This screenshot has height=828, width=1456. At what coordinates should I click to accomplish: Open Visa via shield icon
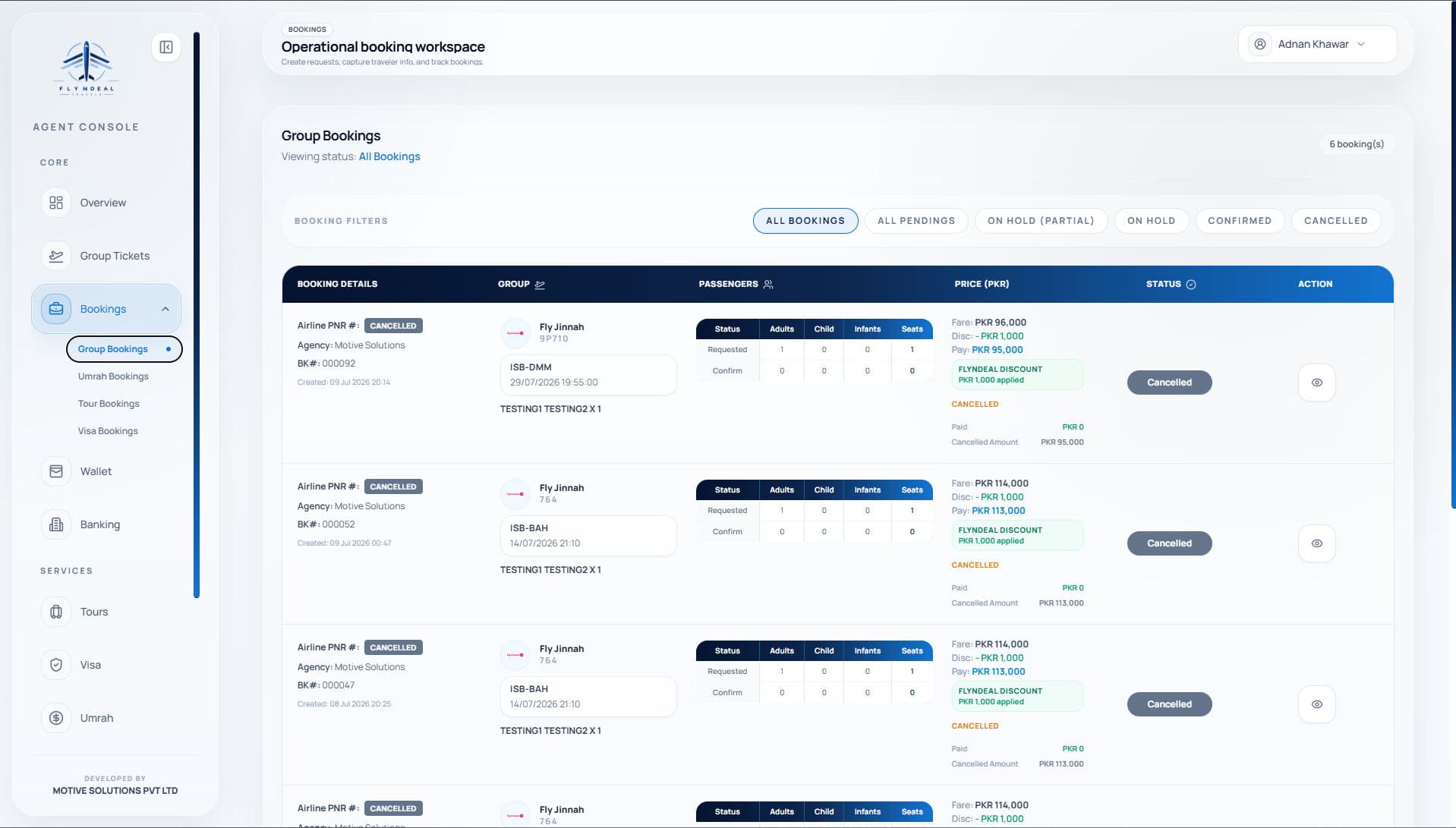(x=56, y=665)
